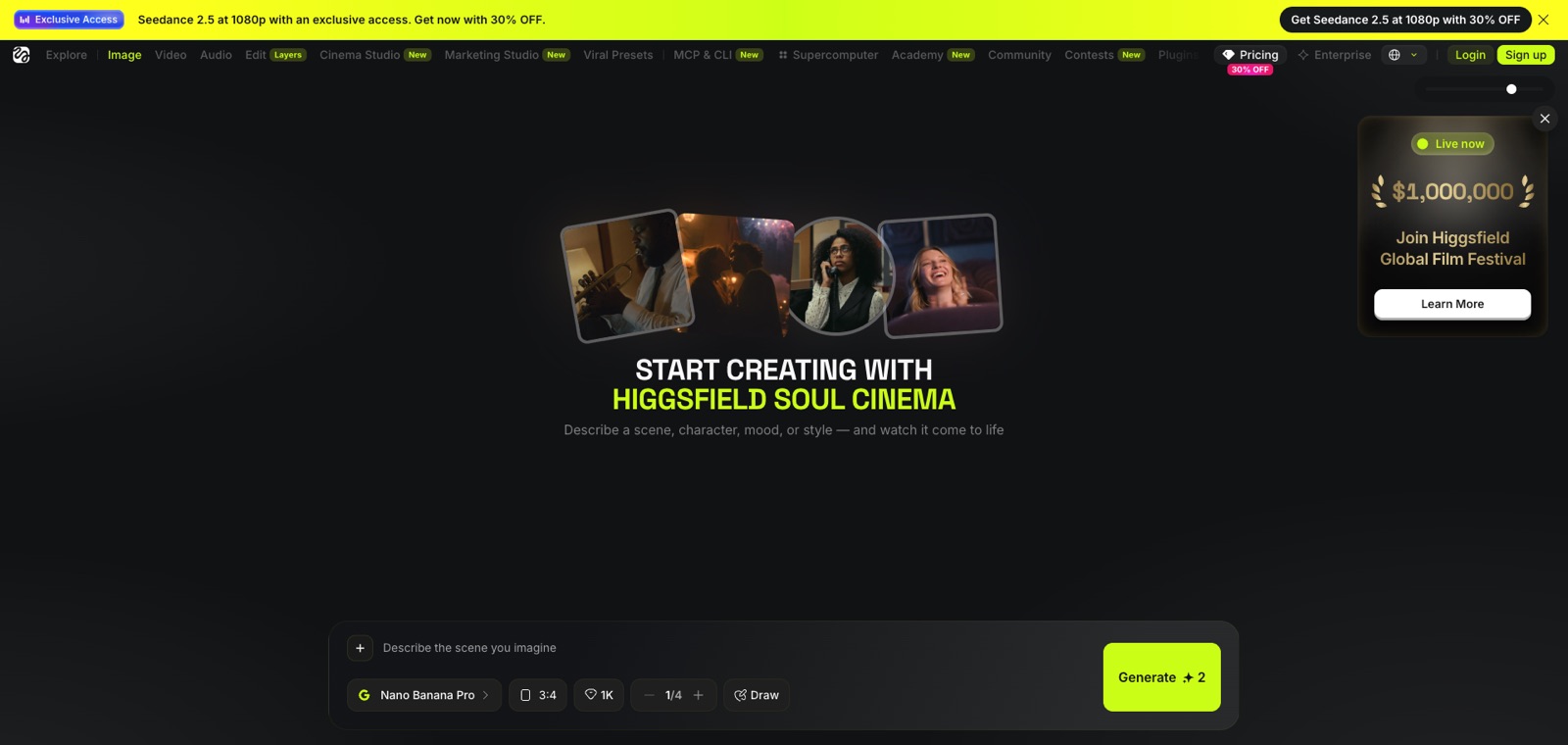Screen dimensions: 1568x745
Task: Switch to the Image section
Action: point(124,55)
